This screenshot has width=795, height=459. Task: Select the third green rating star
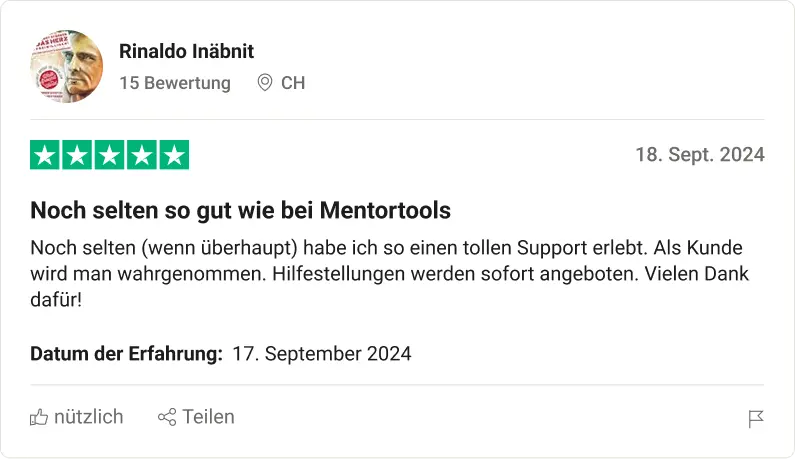tap(110, 155)
